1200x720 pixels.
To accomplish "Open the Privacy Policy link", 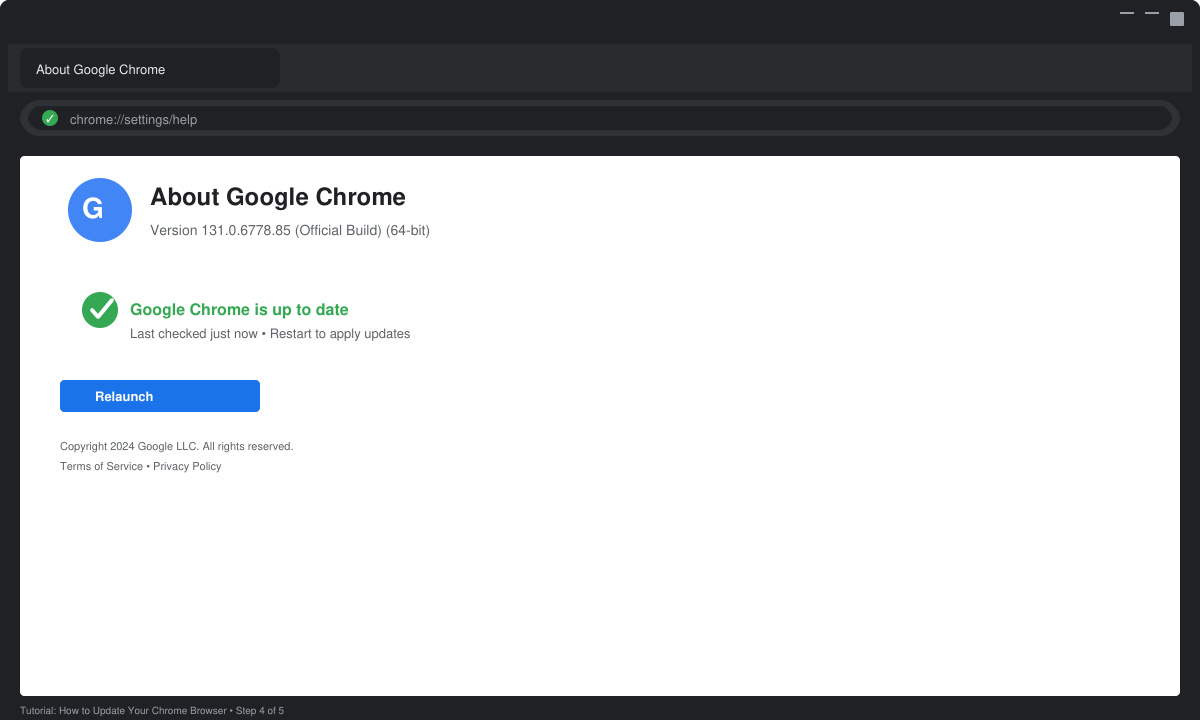I will click(187, 466).
